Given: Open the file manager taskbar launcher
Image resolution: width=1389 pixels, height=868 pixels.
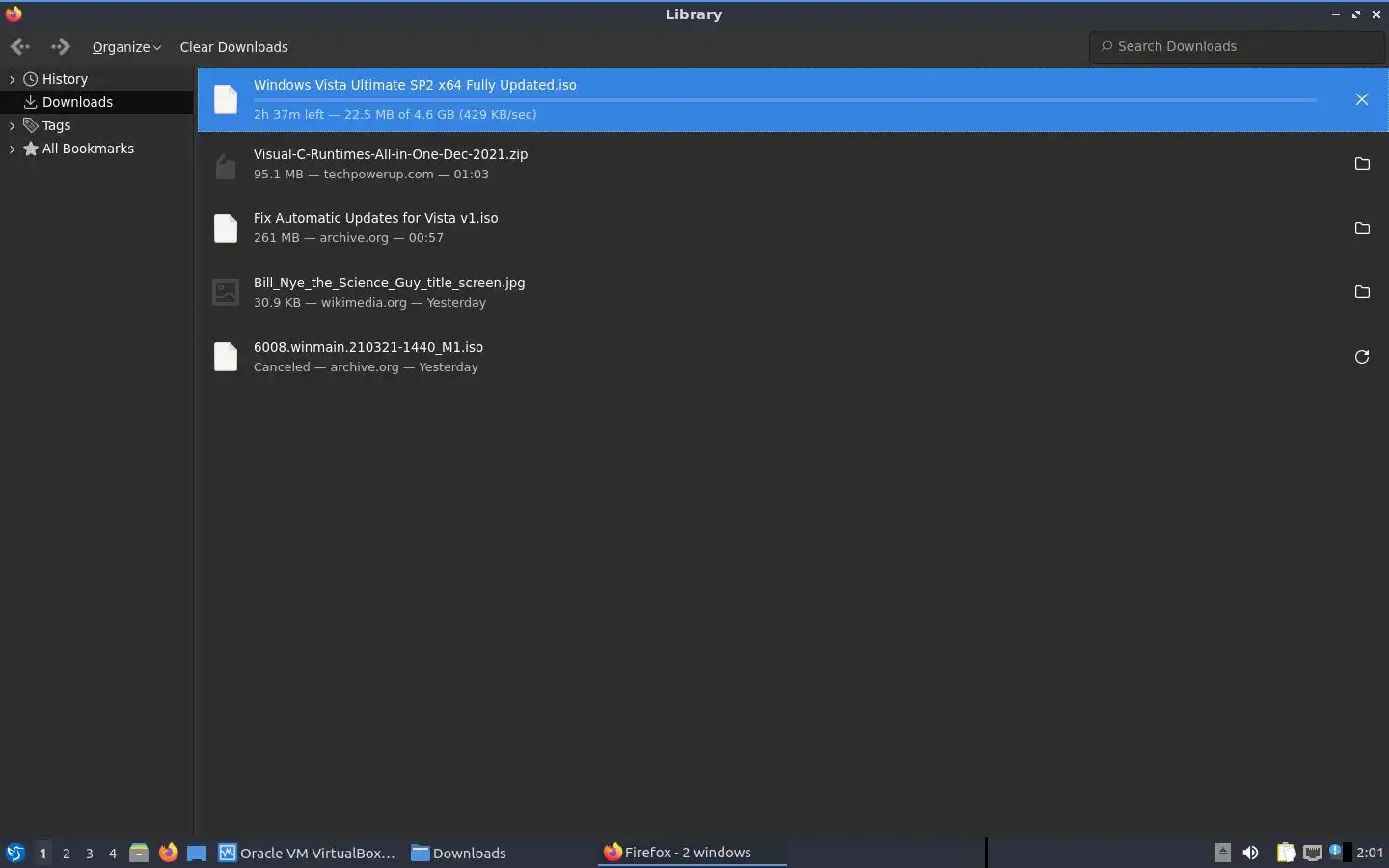Looking at the screenshot, I should tap(139, 853).
